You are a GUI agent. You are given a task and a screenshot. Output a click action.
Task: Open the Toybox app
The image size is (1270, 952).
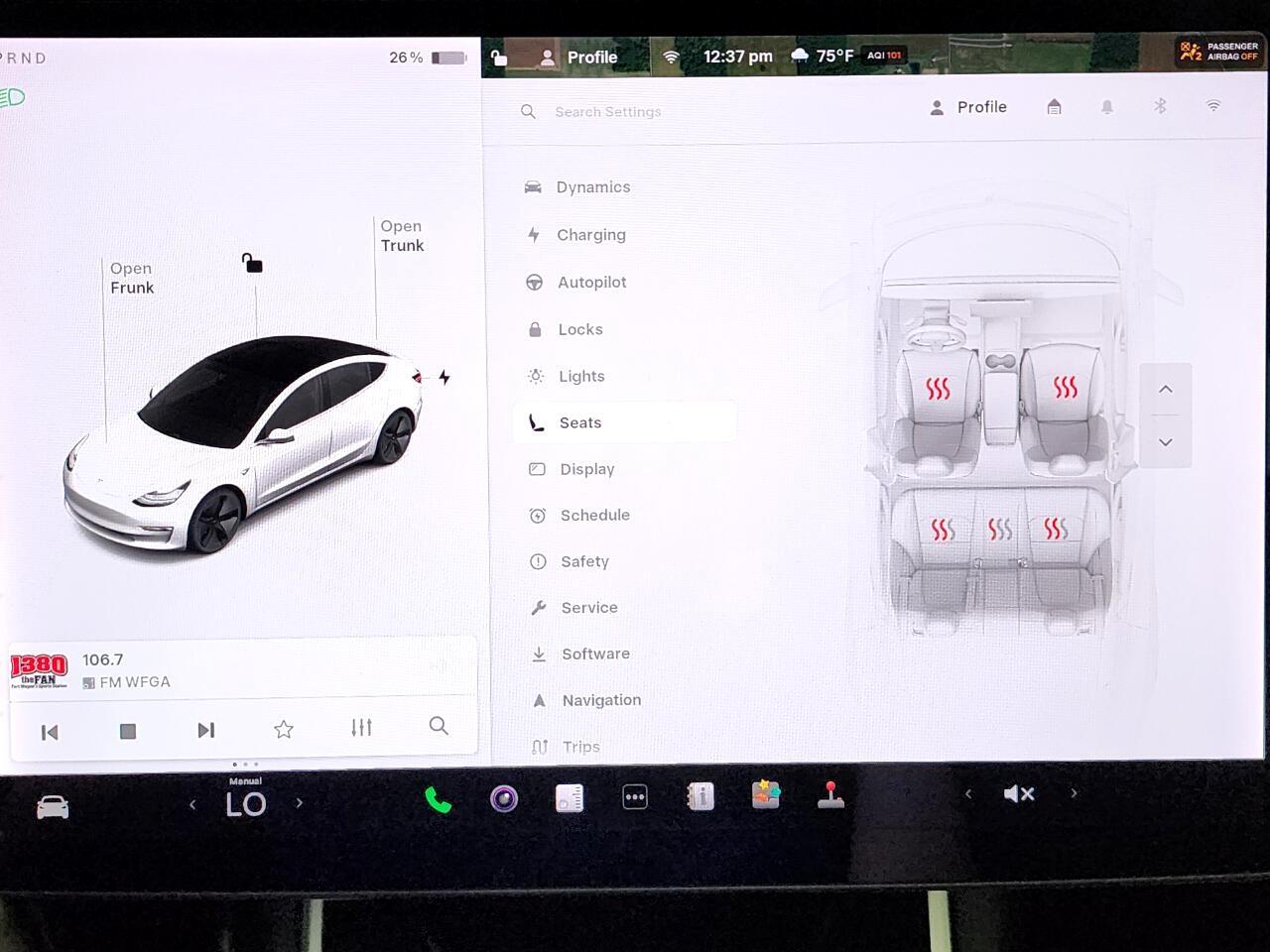[766, 794]
